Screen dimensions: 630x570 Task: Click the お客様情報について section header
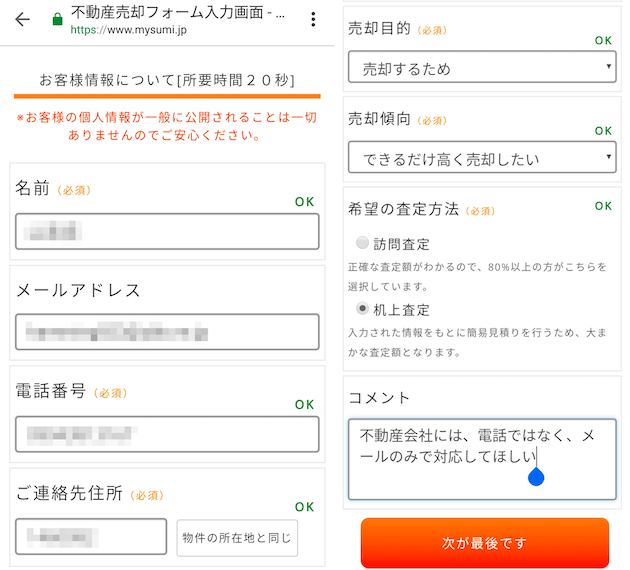coord(167,80)
